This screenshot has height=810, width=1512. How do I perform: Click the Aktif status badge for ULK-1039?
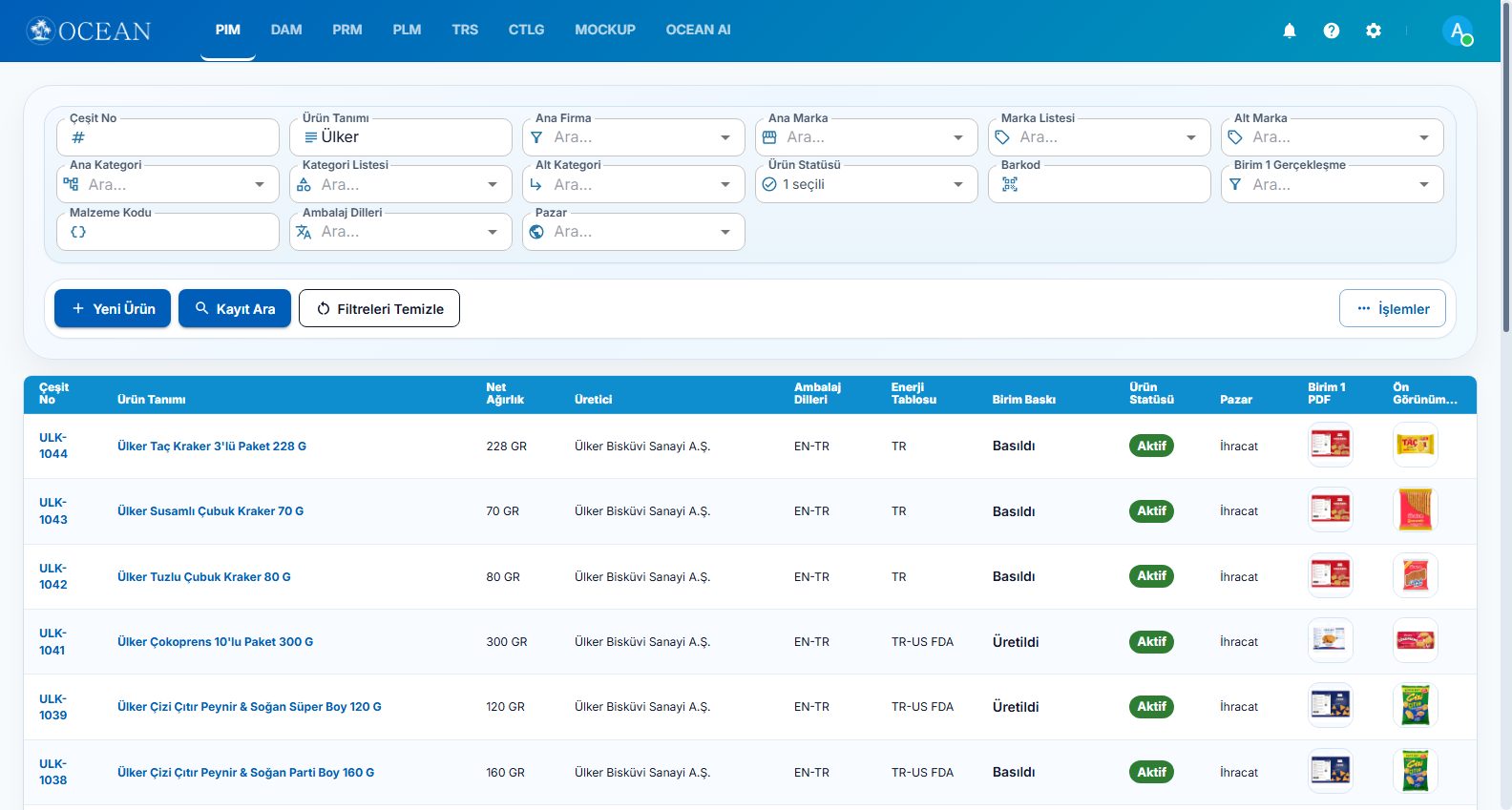[x=1151, y=707]
